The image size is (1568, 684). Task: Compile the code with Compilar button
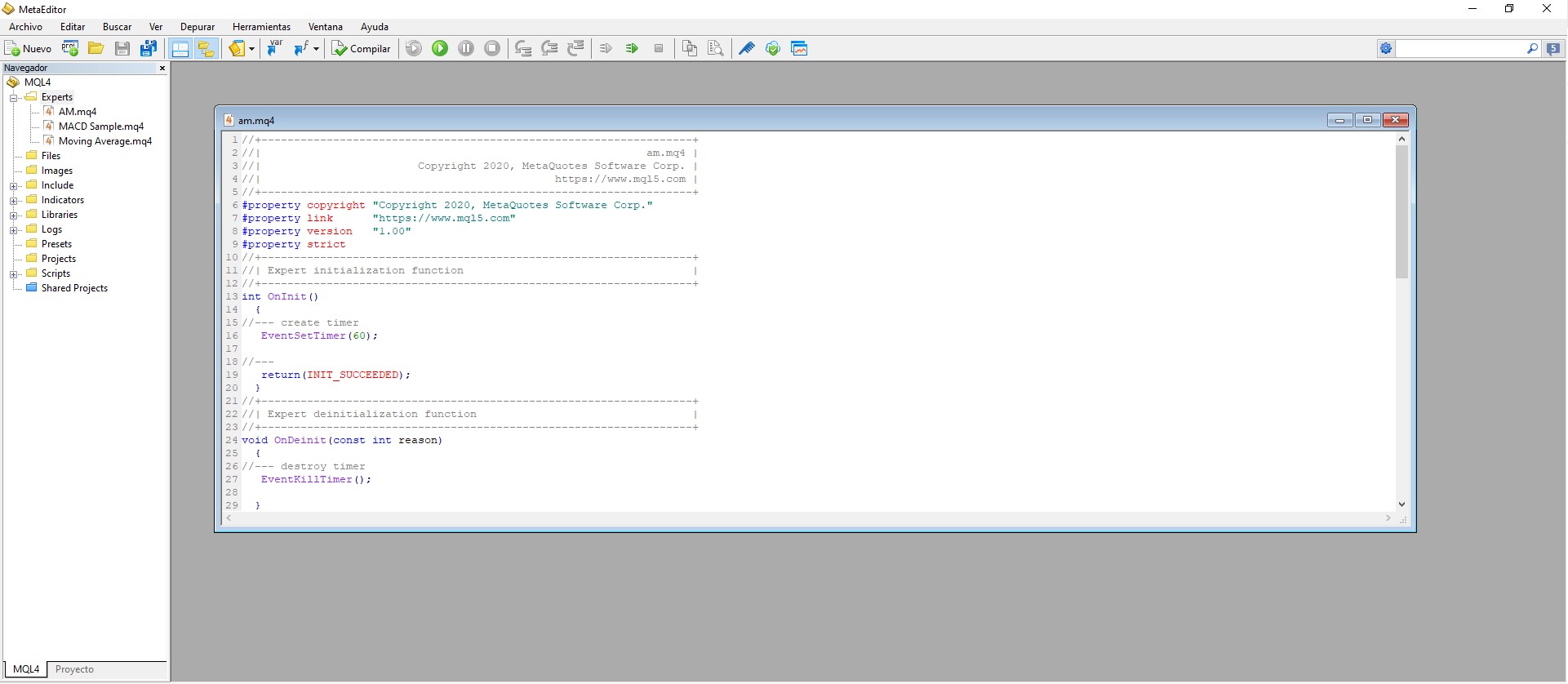pos(361,48)
